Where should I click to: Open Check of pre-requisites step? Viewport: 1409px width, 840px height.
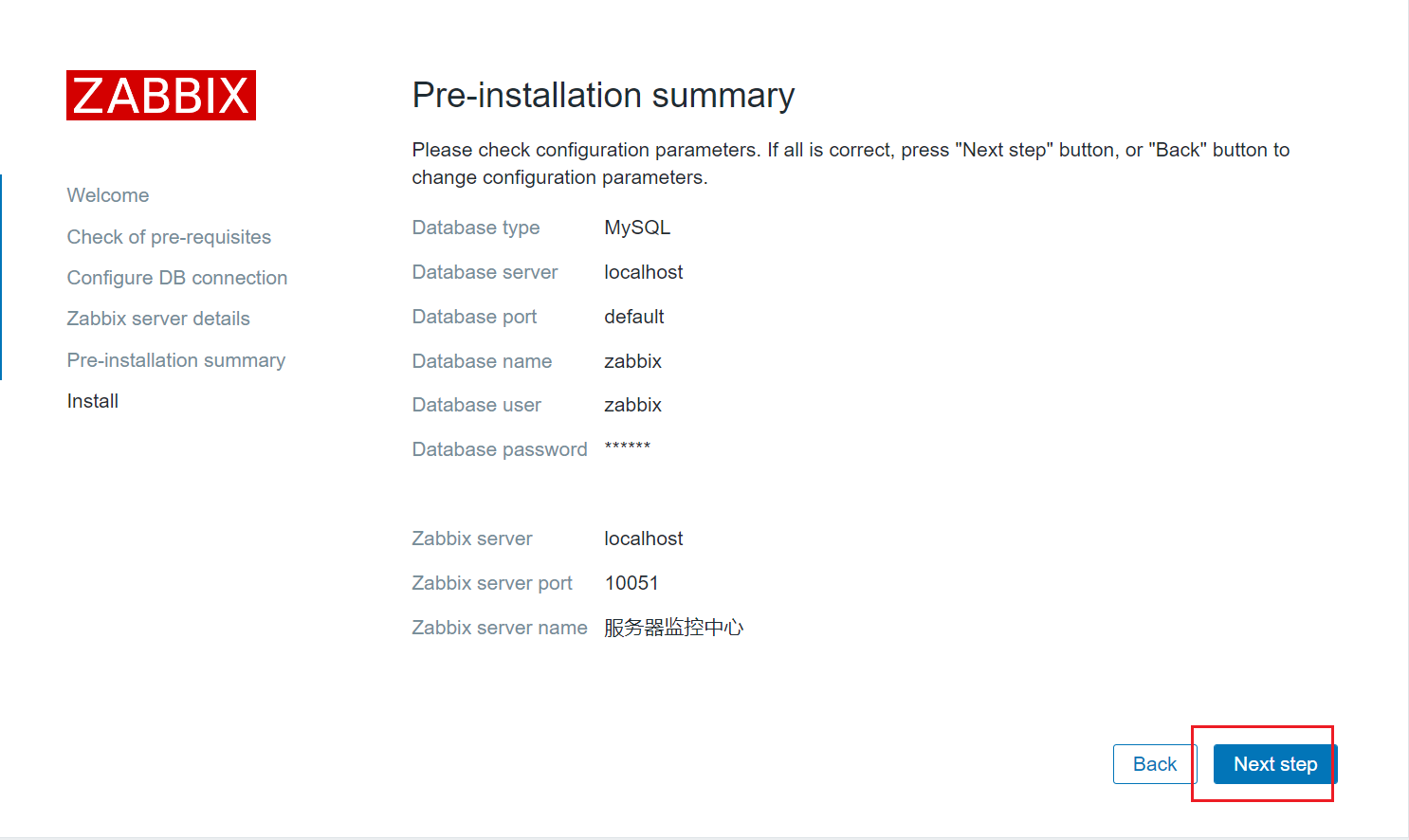tap(169, 237)
